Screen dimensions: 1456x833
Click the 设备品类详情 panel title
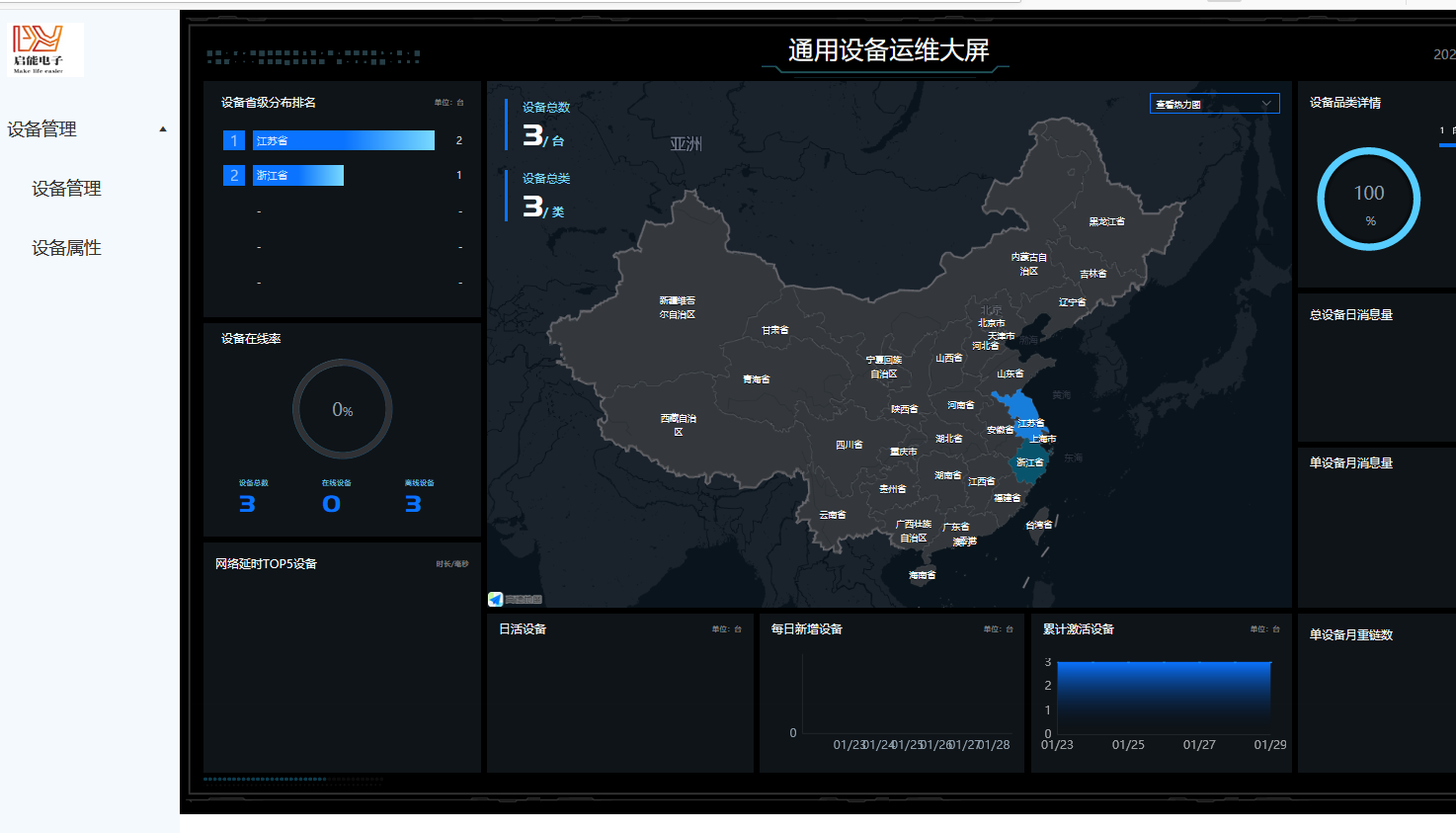click(1345, 103)
